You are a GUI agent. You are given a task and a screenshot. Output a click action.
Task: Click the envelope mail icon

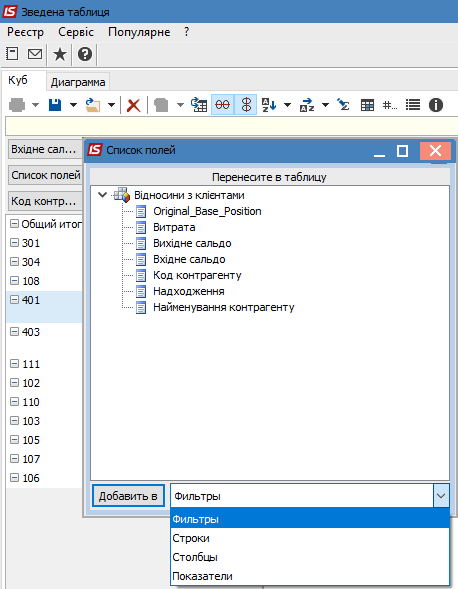click(35, 54)
